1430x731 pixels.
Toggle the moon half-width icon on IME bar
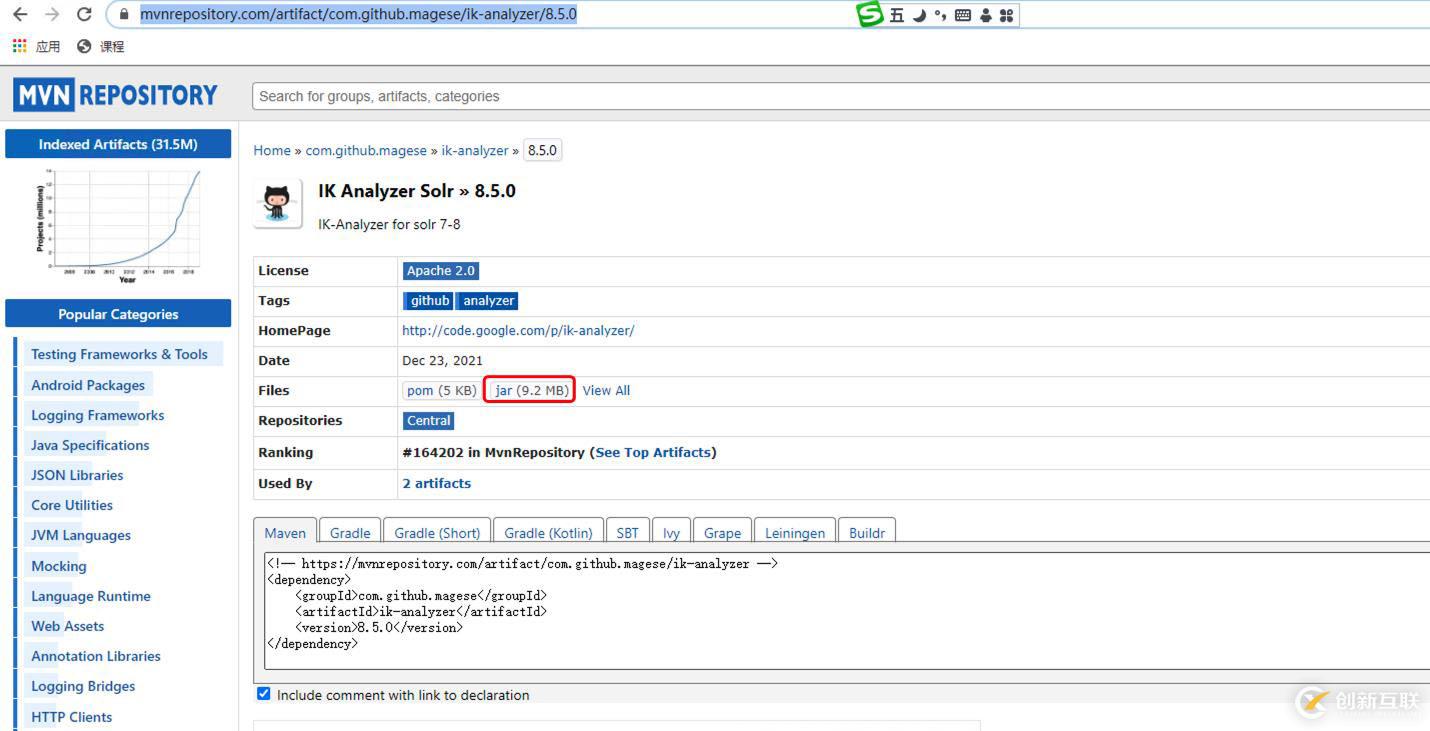[x=919, y=15]
